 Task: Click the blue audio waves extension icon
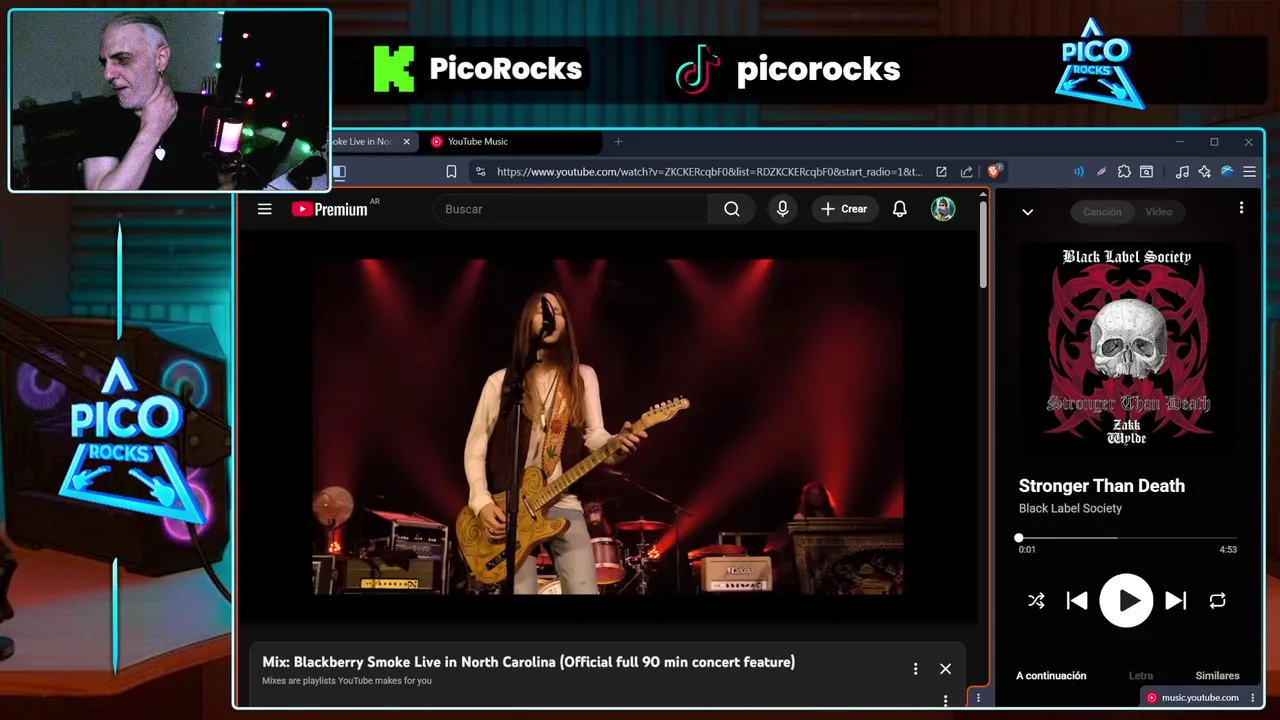1078,172
